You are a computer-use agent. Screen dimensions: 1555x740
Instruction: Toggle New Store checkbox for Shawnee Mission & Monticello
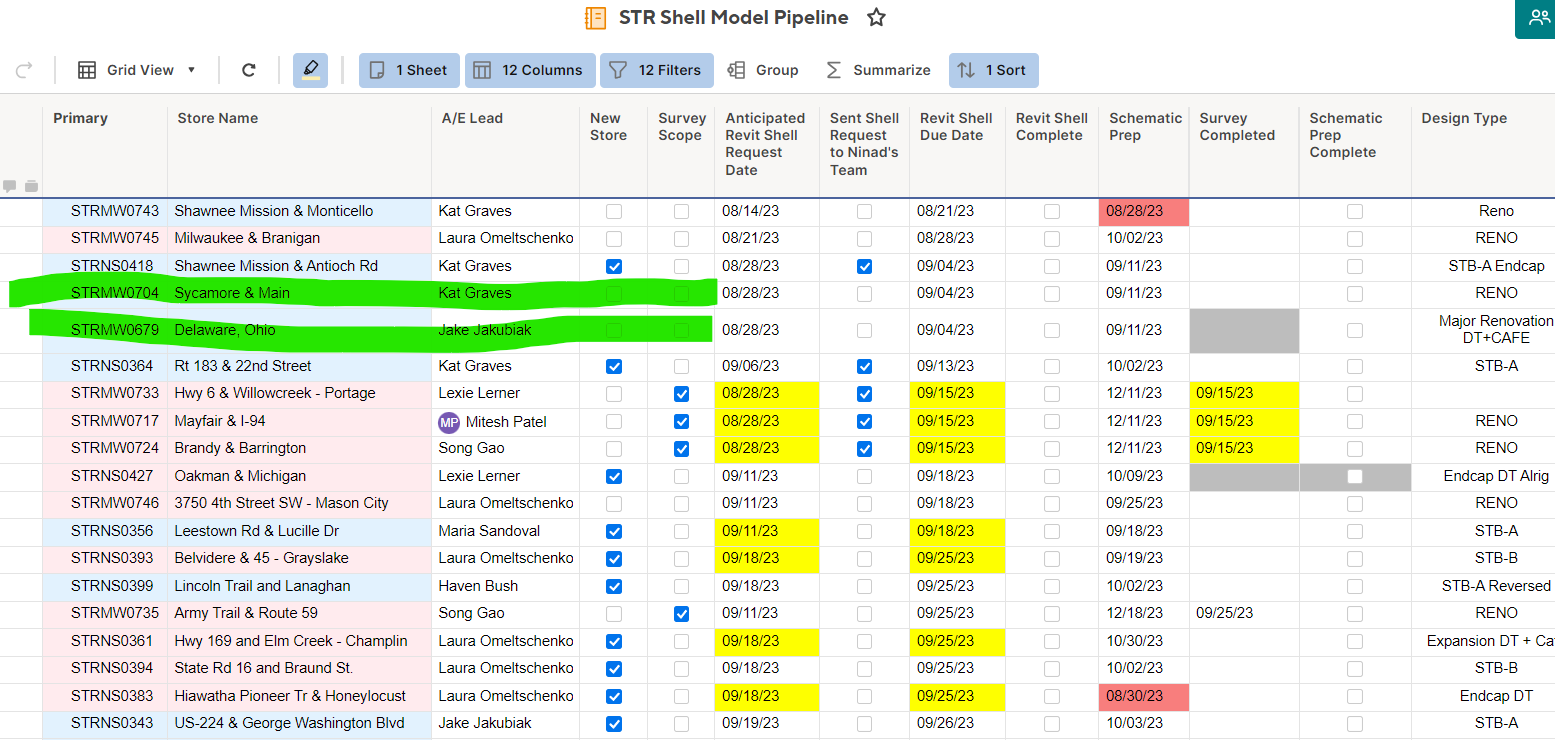click(x=614, y=211)
